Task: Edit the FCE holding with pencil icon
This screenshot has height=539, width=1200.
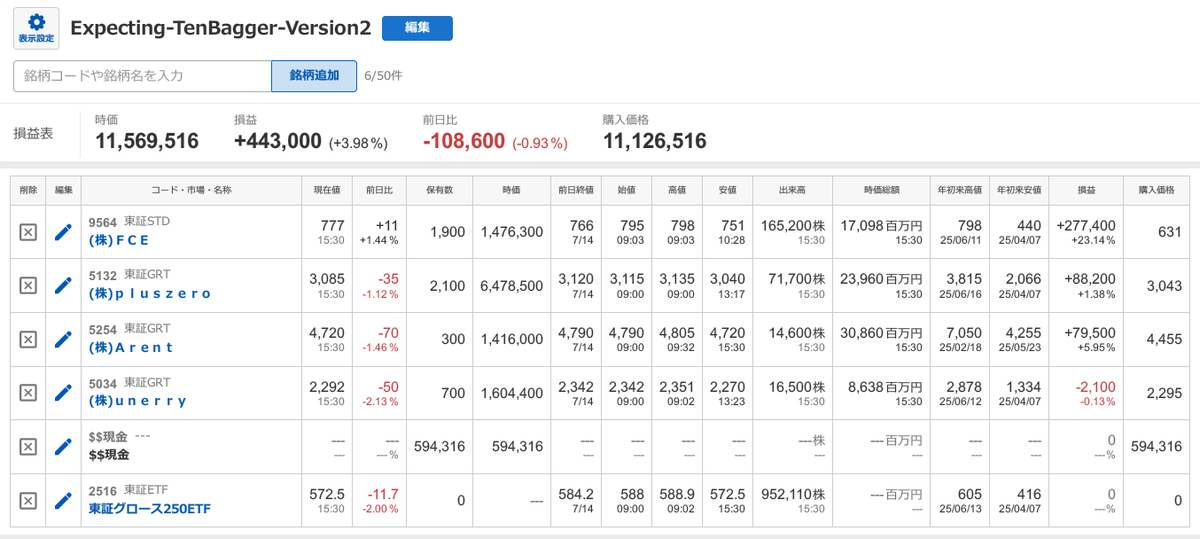Action: (63, 232)
